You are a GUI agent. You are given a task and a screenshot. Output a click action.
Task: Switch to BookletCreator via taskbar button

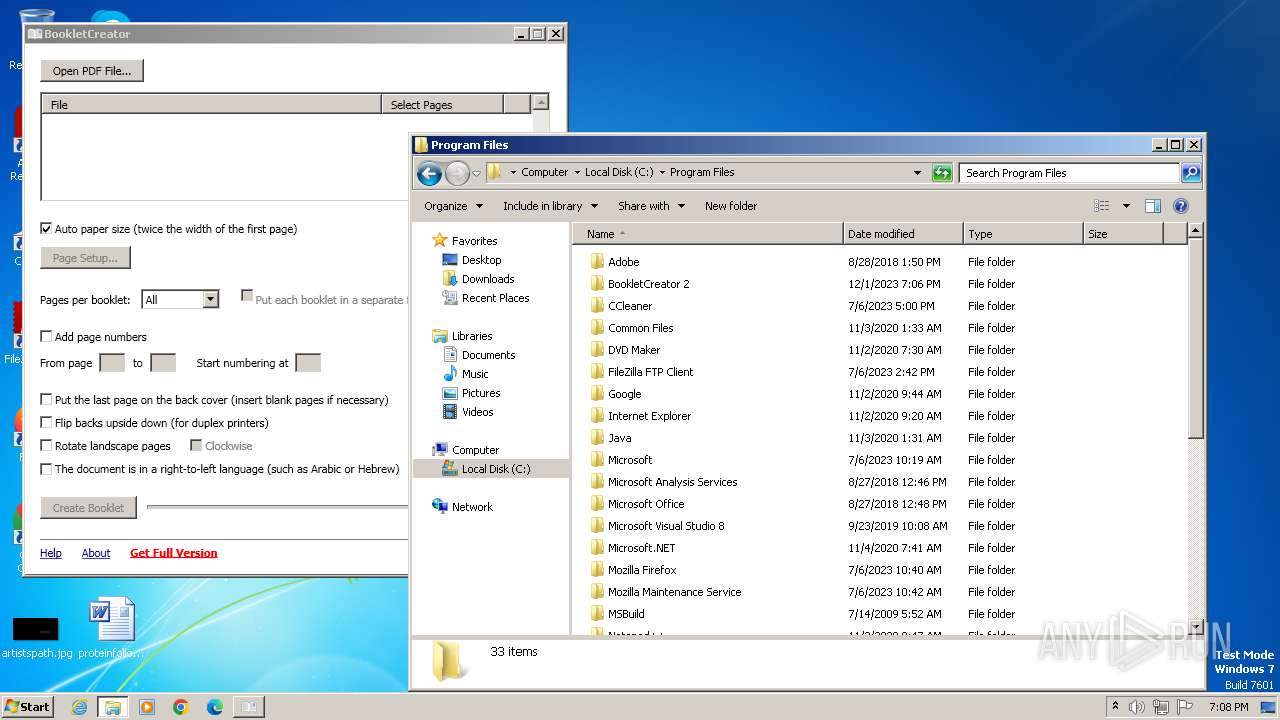tap(248, 707)
